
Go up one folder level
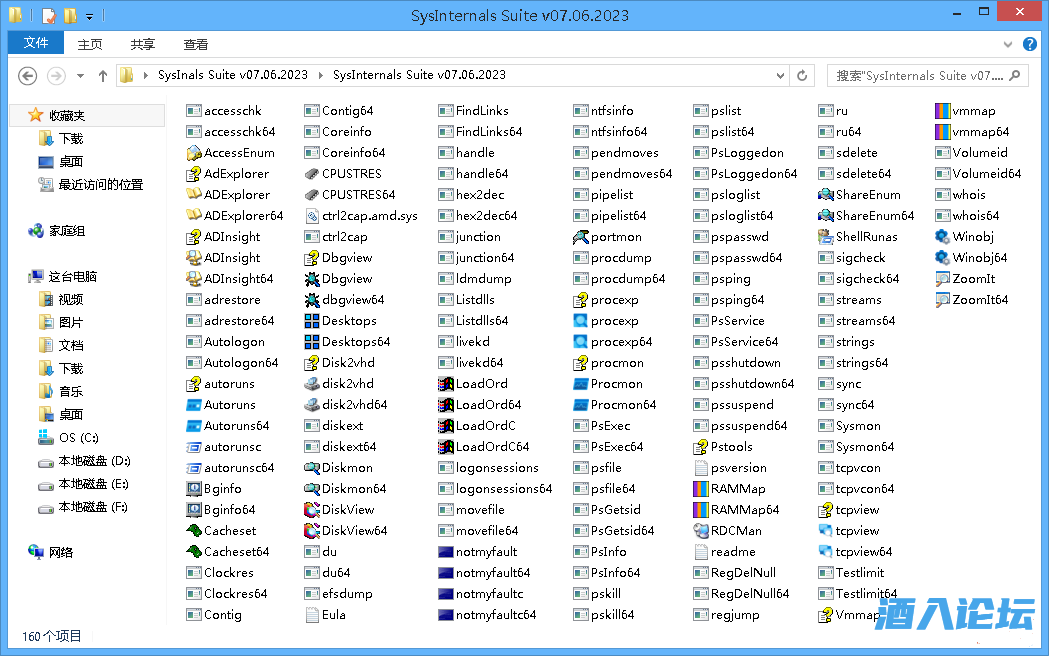point(103,76)
